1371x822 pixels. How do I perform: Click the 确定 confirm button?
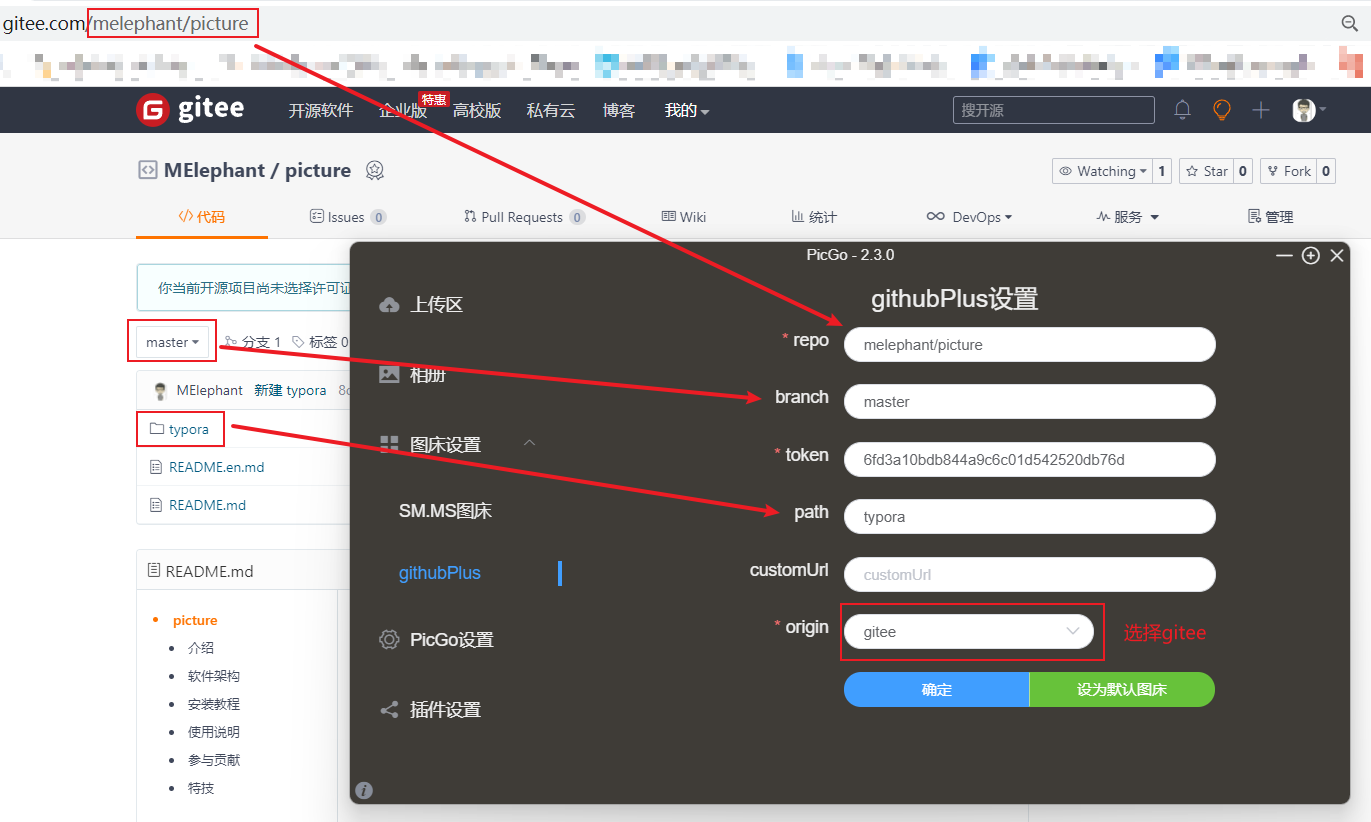coord(936,689)
